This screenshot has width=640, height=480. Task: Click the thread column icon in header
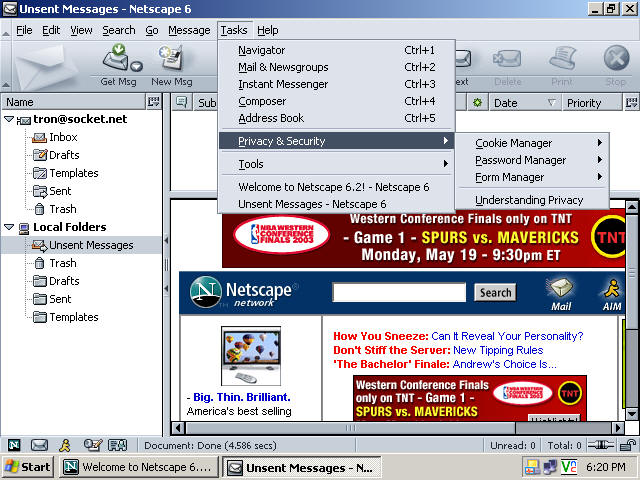(181, 102)
